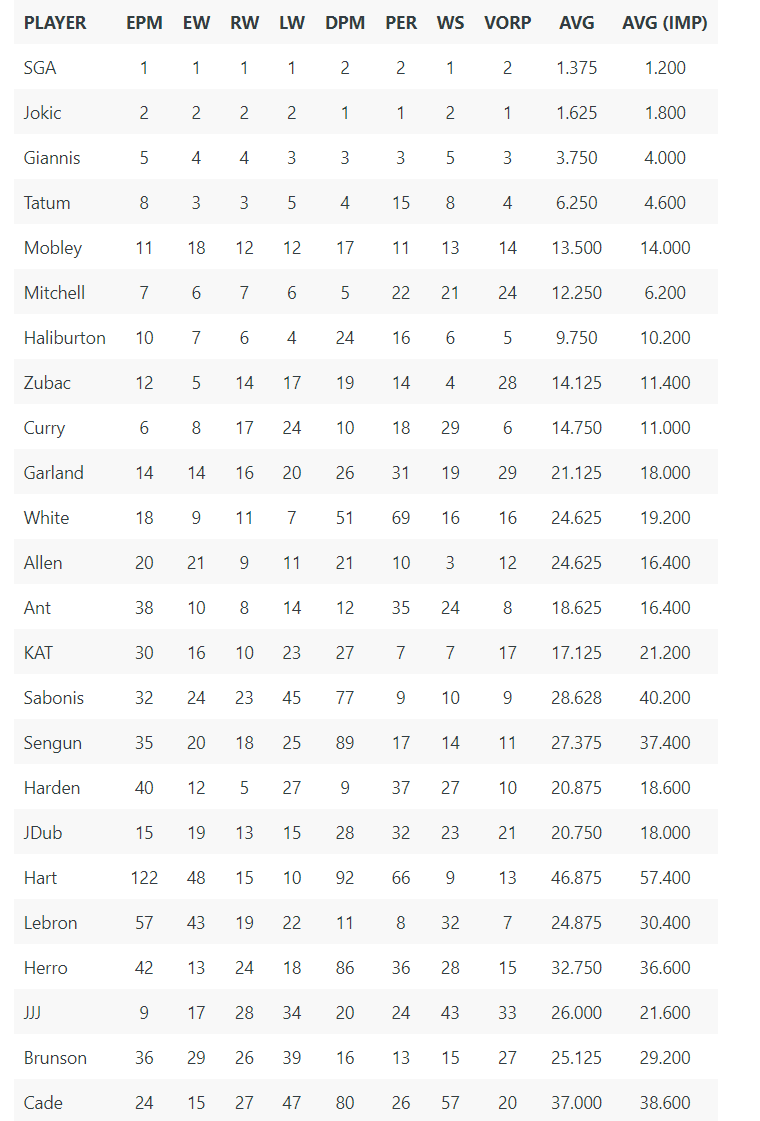Click the Jokic row name
This screenshot has height=1121, width=760.
click(x=42, y=113)
